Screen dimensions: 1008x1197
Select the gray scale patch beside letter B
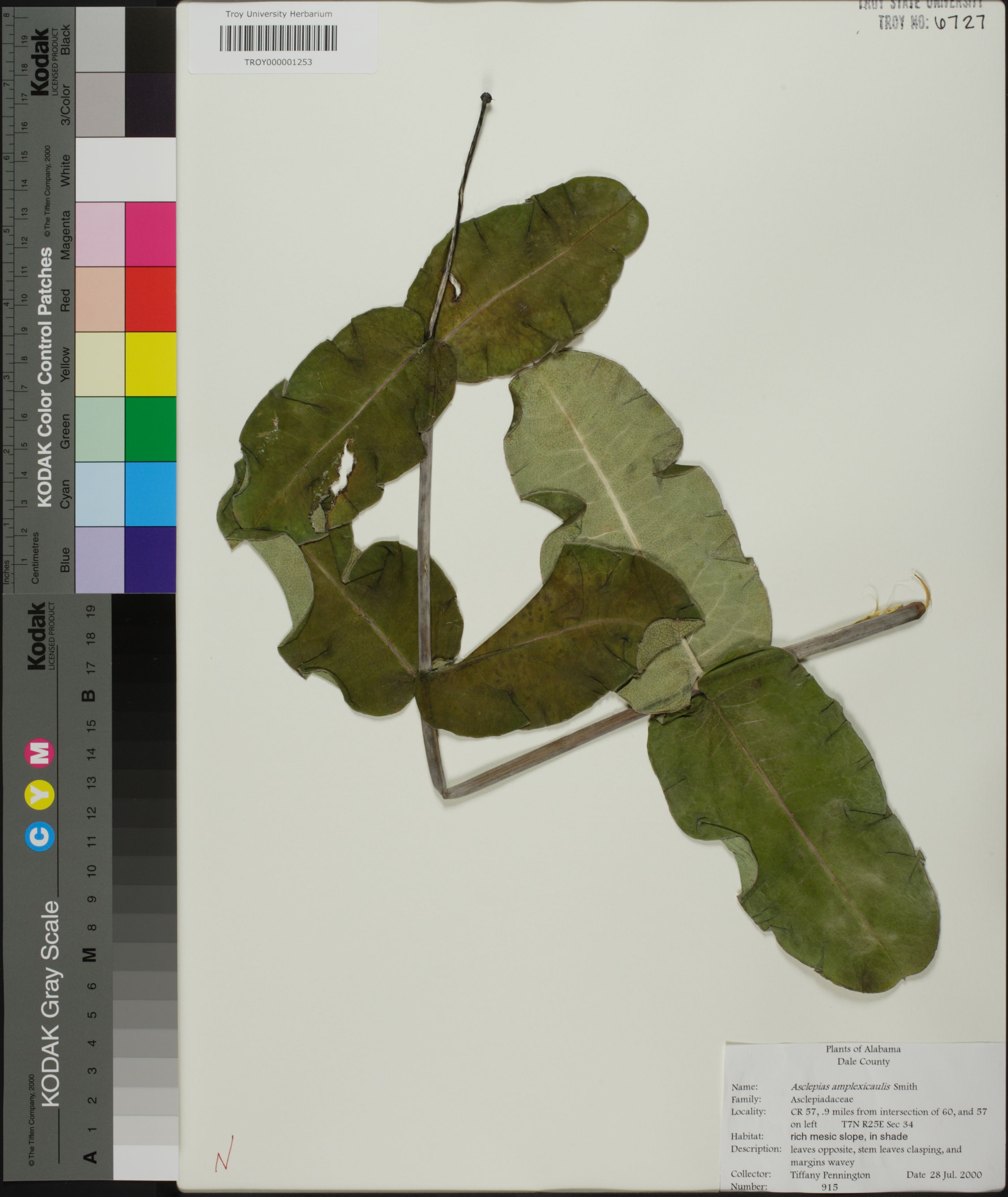(144, 696)
